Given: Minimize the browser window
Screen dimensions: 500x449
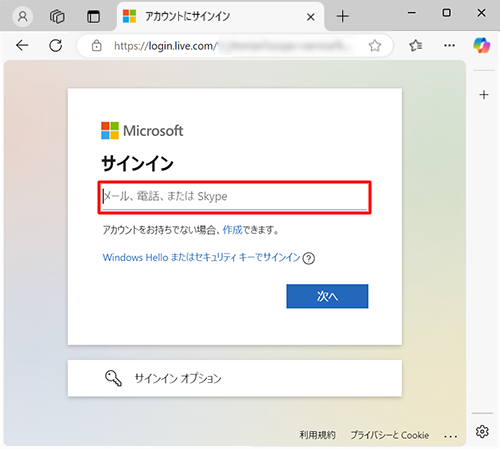Looking at the screenshot, I should click(412, 13).
